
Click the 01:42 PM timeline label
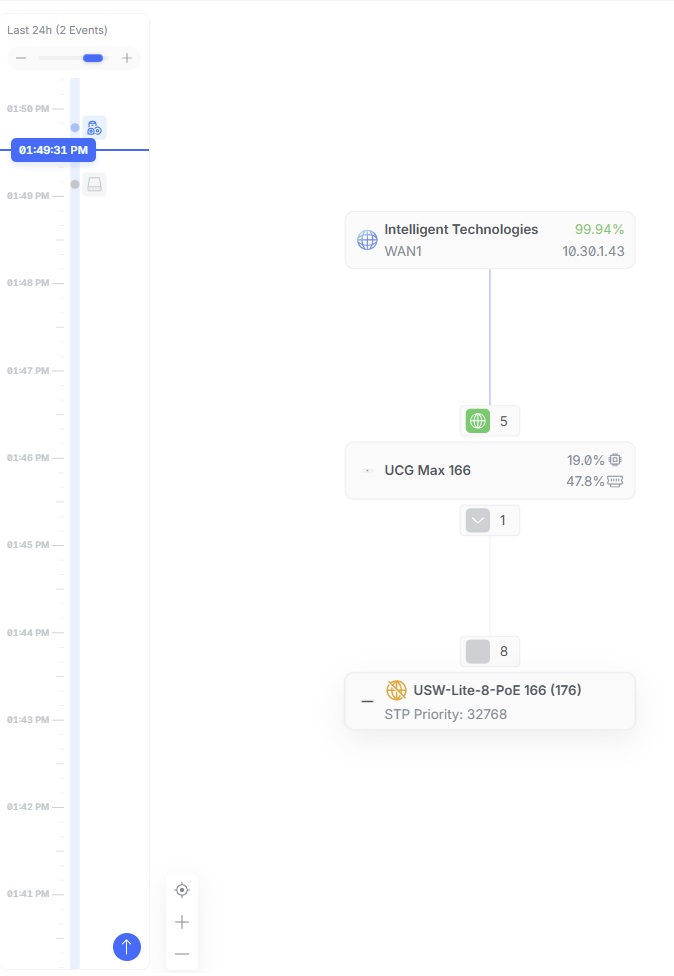28,807
